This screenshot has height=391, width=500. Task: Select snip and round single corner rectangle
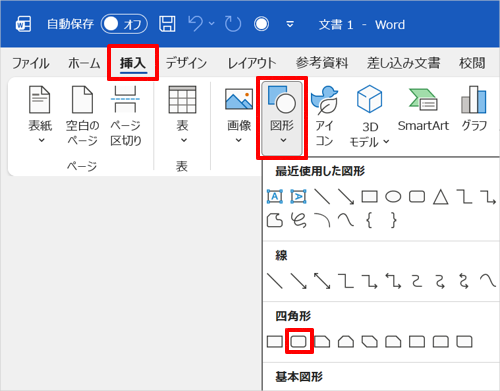(x=393, y=342)
